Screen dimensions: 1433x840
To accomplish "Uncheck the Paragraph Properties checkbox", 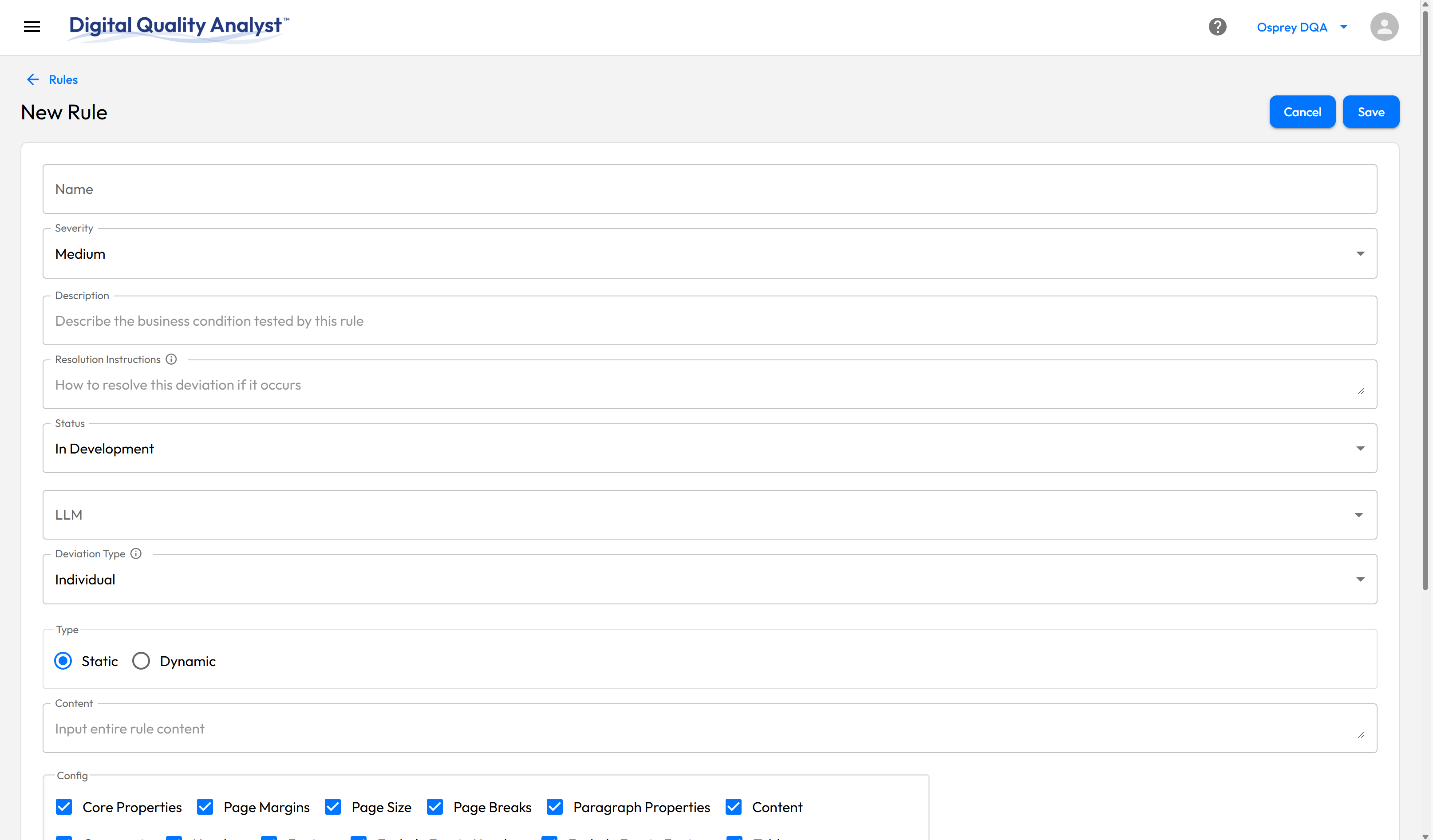I will pyautogui.click(x=554, y=807).
